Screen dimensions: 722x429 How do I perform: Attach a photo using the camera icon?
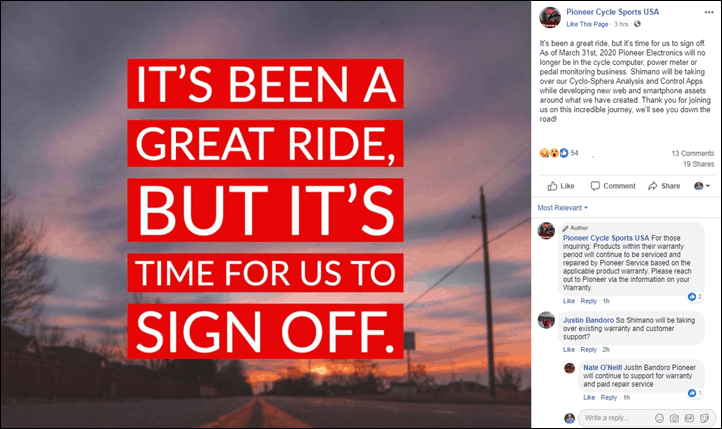pos(674,418)
